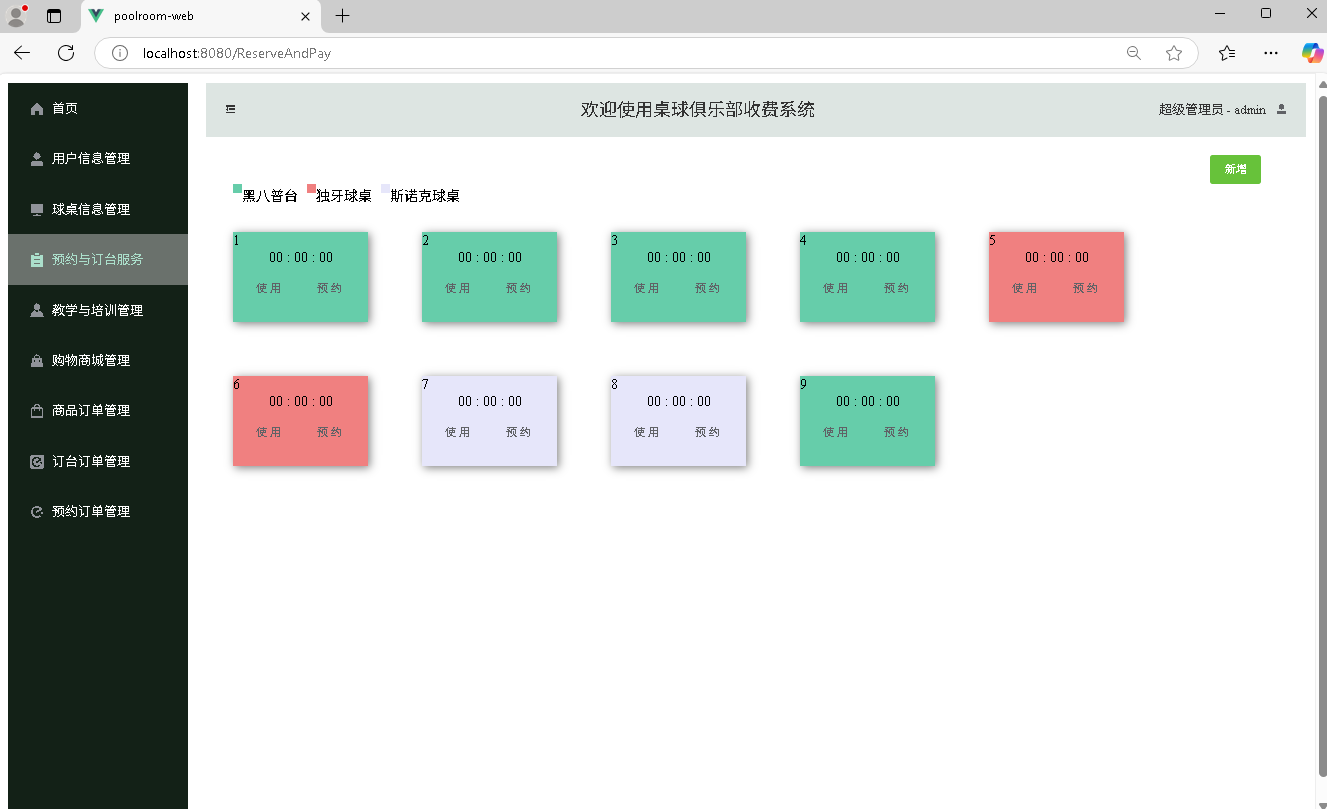Click 使用 on table 2
Viewport: 1327px width, 809px height.
point(458,288)
